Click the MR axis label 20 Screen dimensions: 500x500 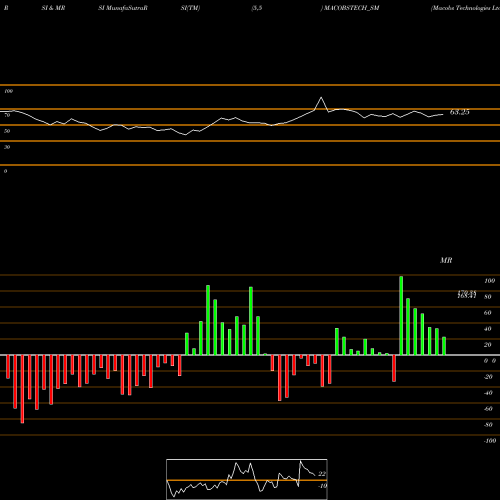pos(488,345)
